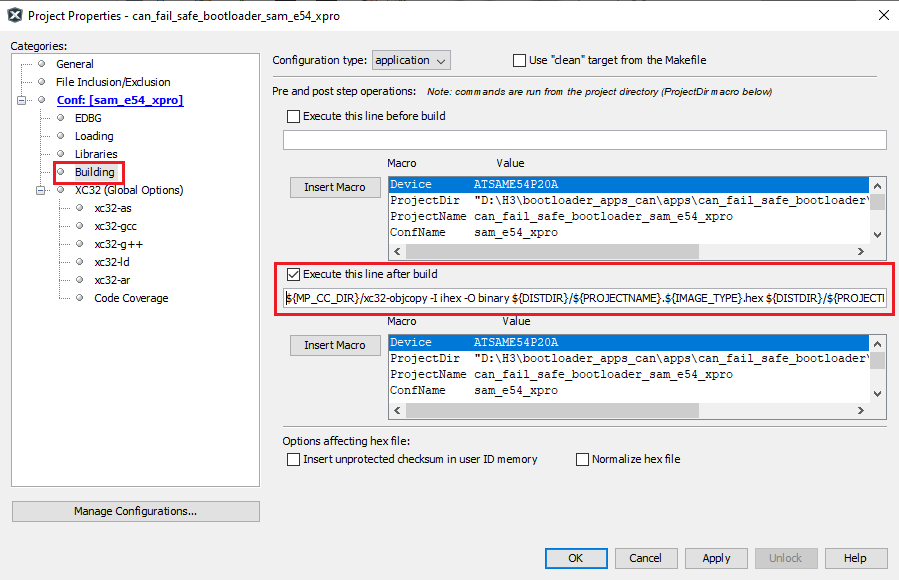Image resolution: width=899 pixels, height=580 pixels.
Task: Check Normalize hex file
Action: (x=582, y=459)
